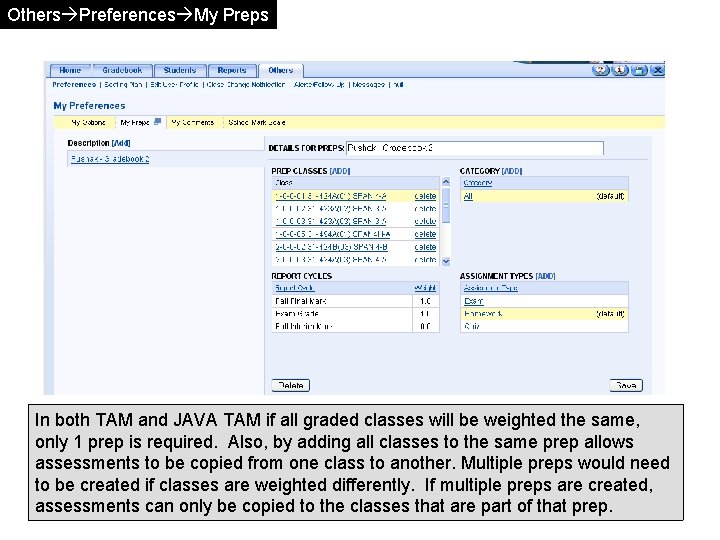Open Class Change Notification link
Image resolution: width=720 pixels, height=540 pixels.
[x=246, y=84]
